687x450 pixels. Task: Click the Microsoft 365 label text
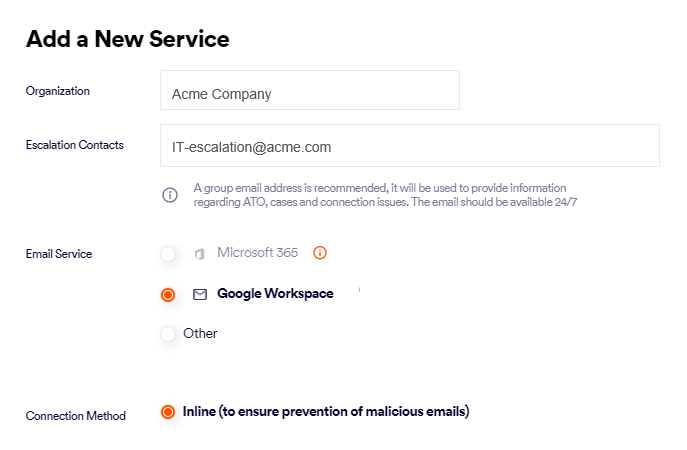pyautogui.click(x=257, y=253)
